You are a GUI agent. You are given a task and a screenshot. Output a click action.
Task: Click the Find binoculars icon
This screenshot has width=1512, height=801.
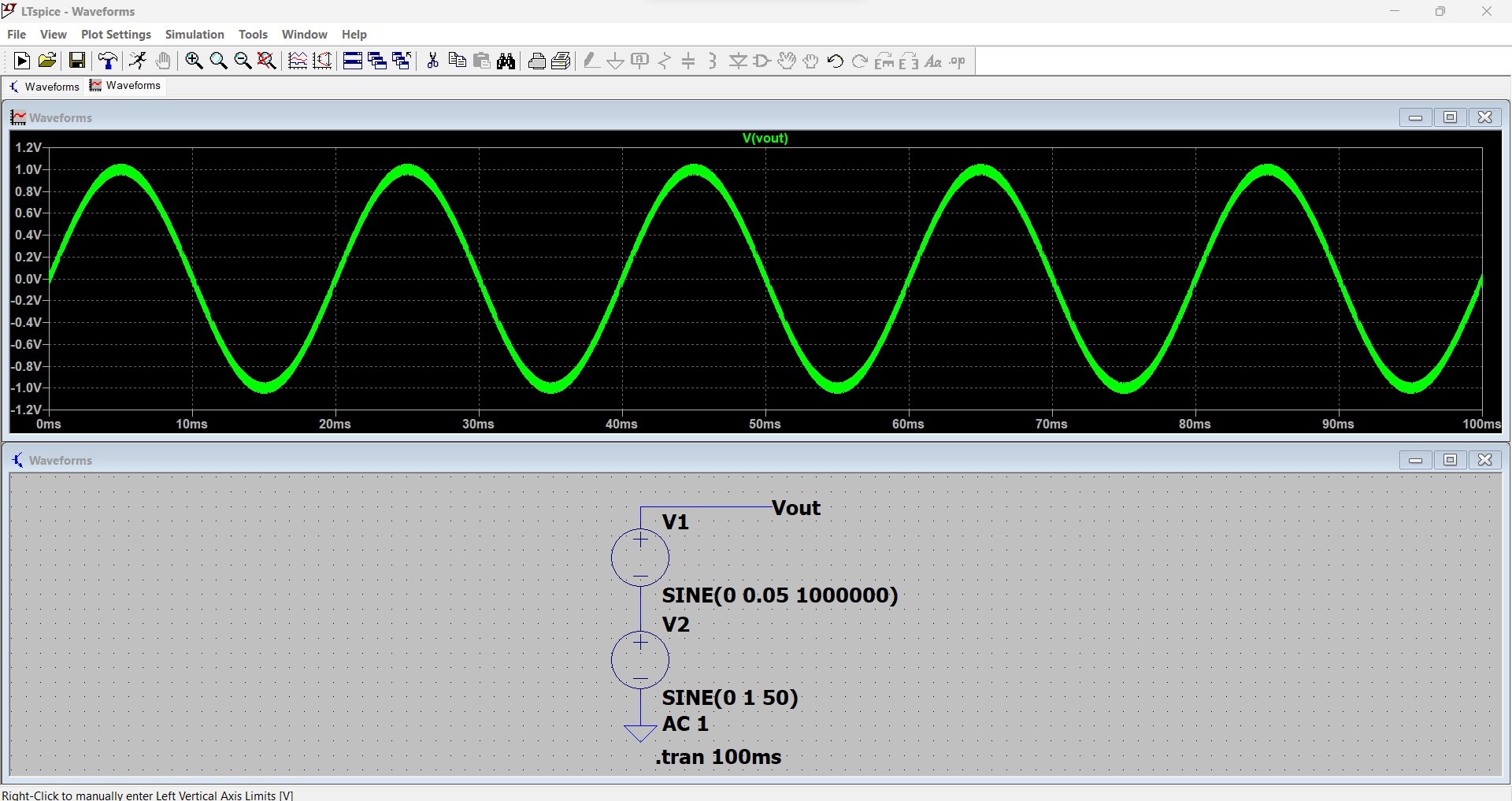pos(506,61)
